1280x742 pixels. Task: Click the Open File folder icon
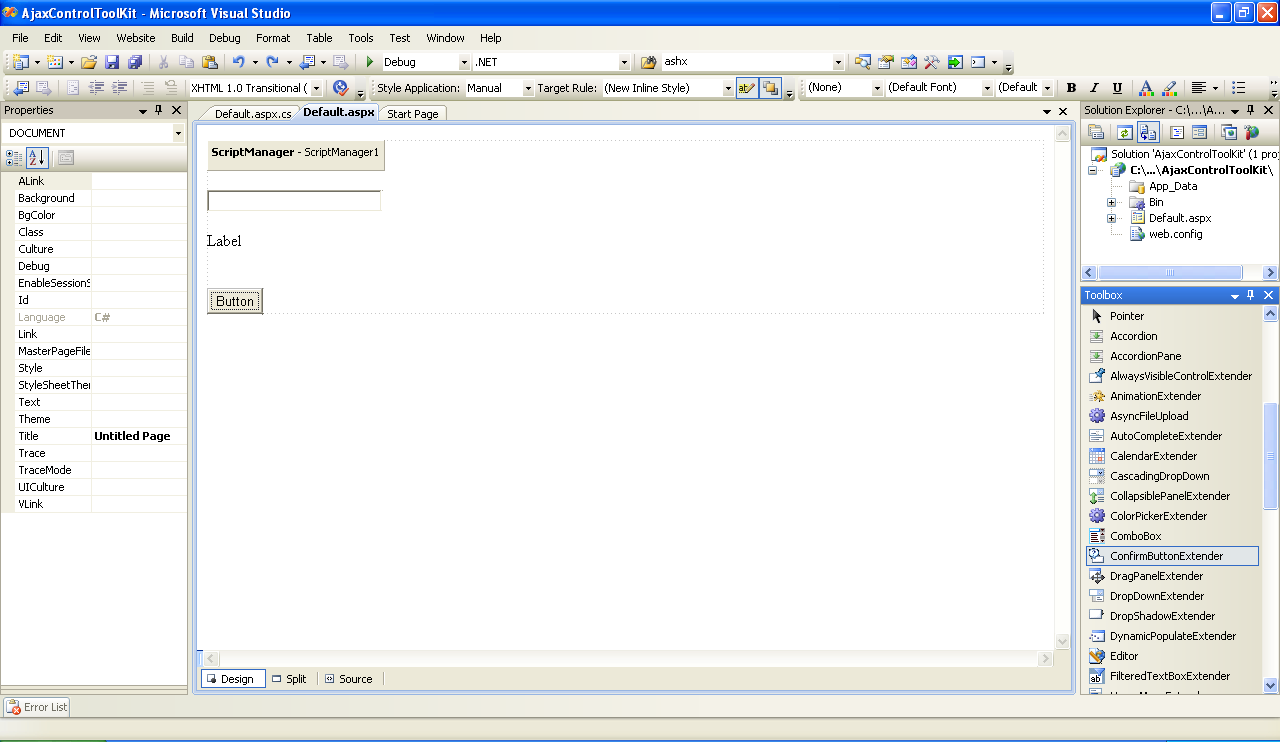coord(89,62)
